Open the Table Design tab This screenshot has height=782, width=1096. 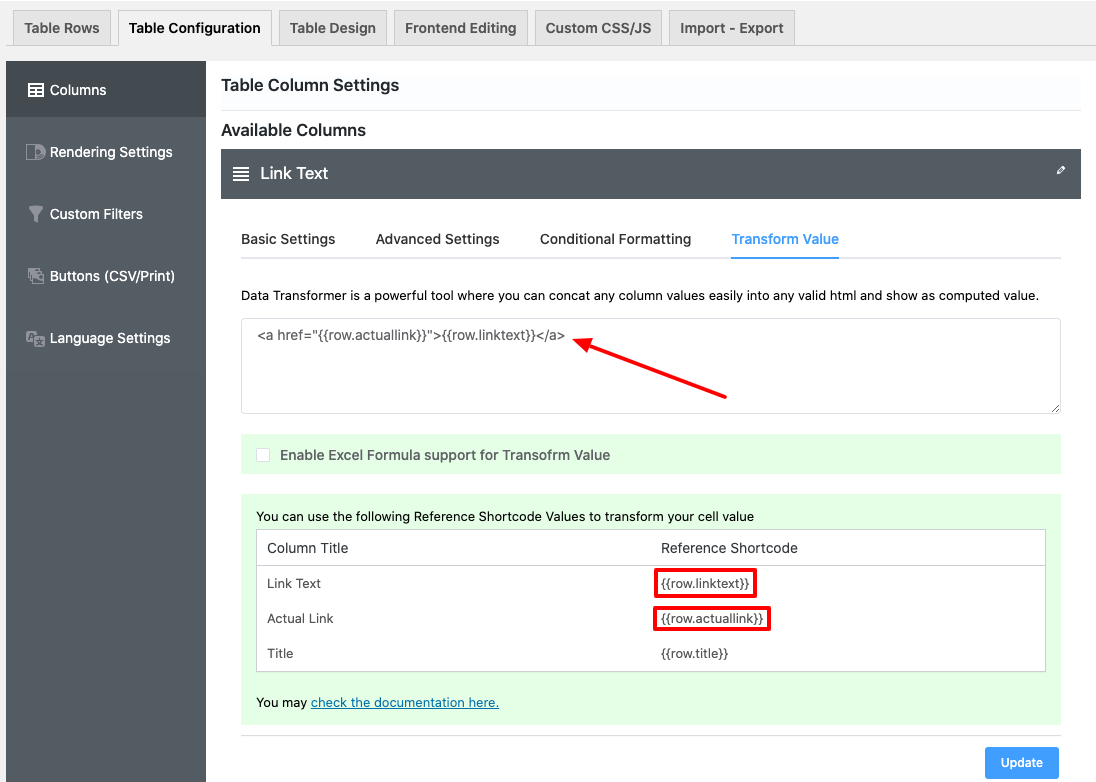(x=332, y=27)
